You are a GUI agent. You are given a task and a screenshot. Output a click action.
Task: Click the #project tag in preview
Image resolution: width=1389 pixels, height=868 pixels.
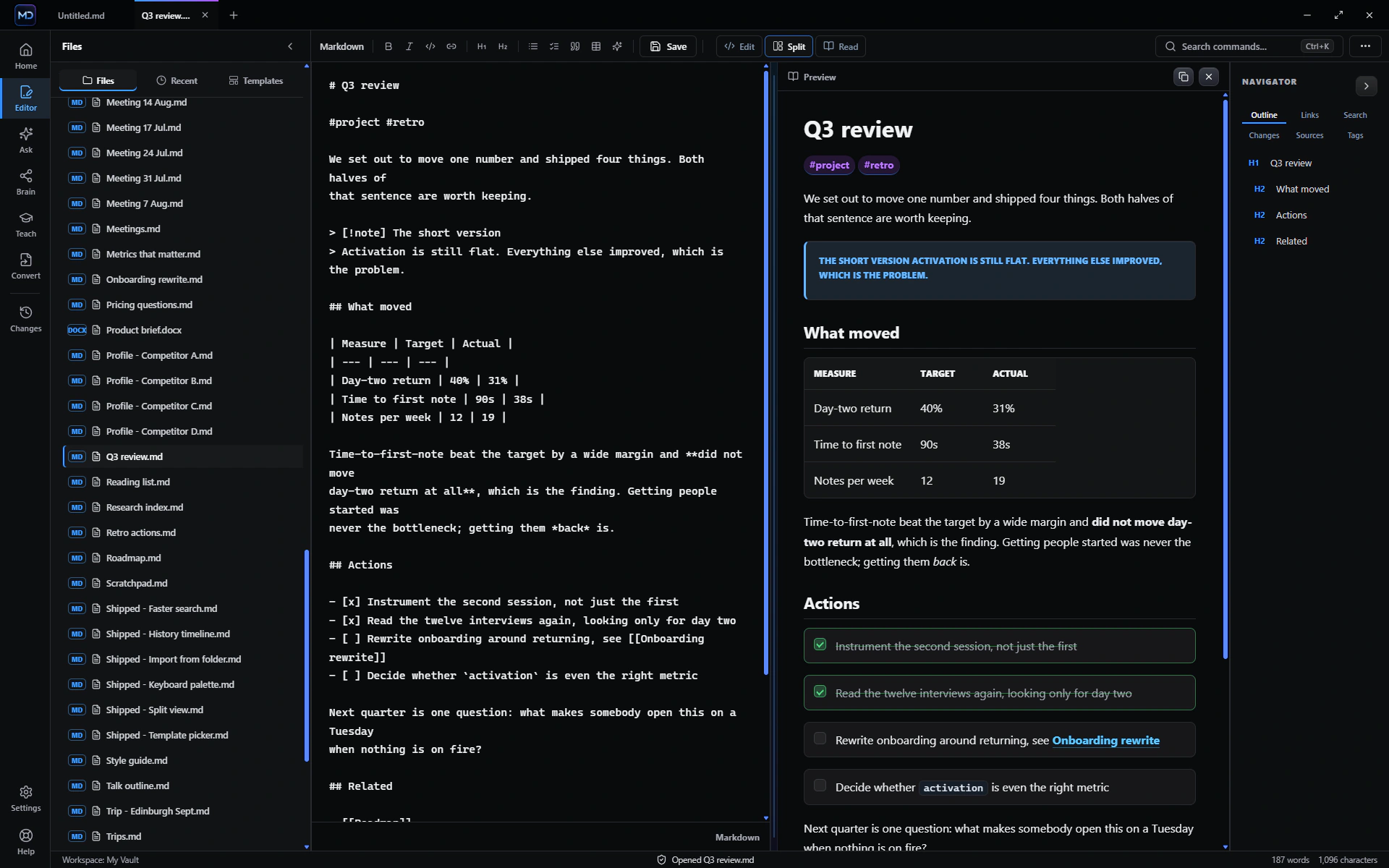[829, 165]
